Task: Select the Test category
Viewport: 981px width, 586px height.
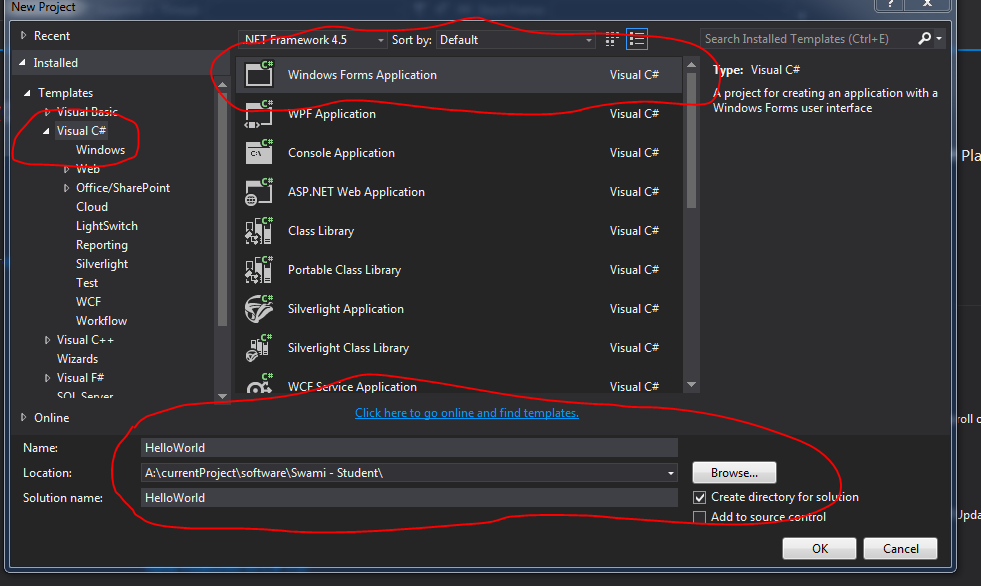Action: click(87, 283)
